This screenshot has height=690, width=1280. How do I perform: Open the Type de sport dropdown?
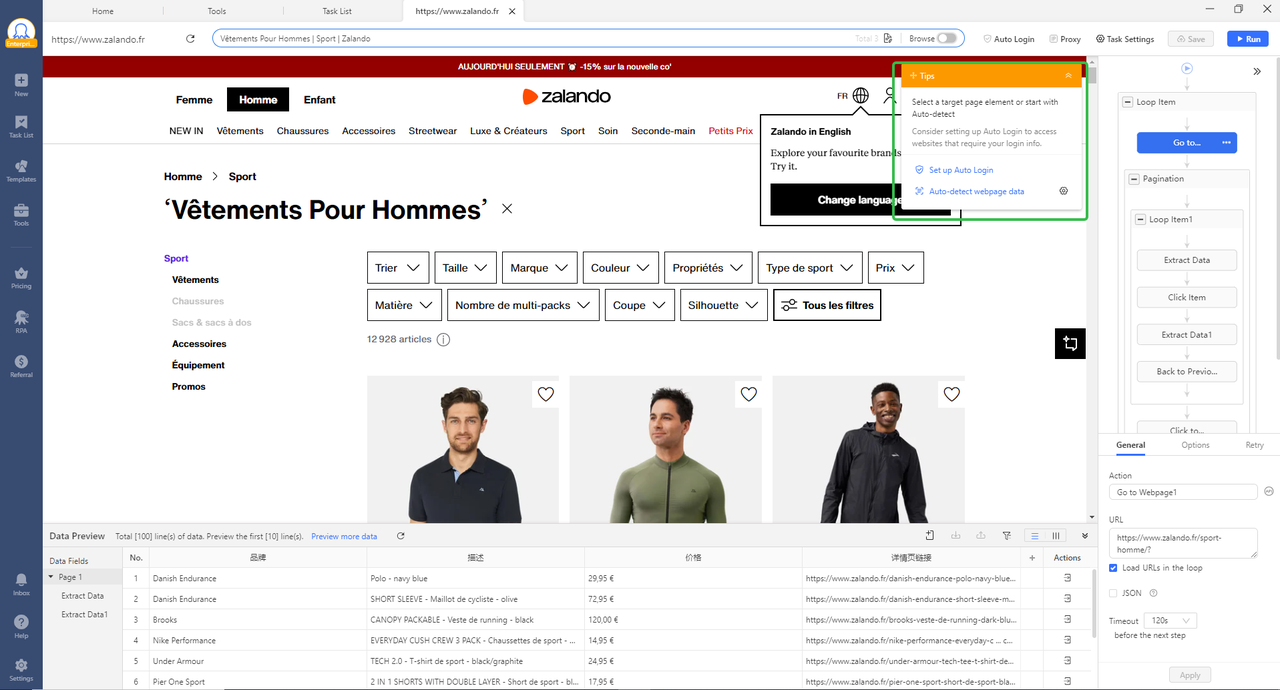pos(810,268)
